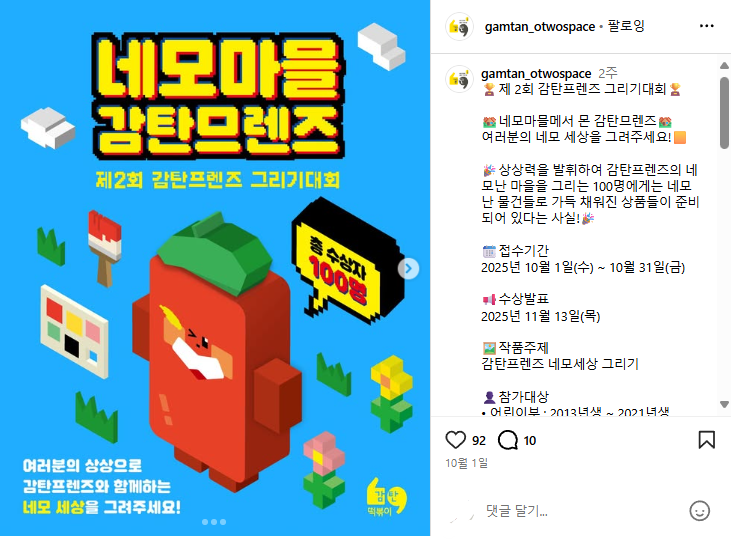Viewport: 731px width, 539px height.
Task: Open gamtan_otwospace username in the caption
Action: point(536,74)
